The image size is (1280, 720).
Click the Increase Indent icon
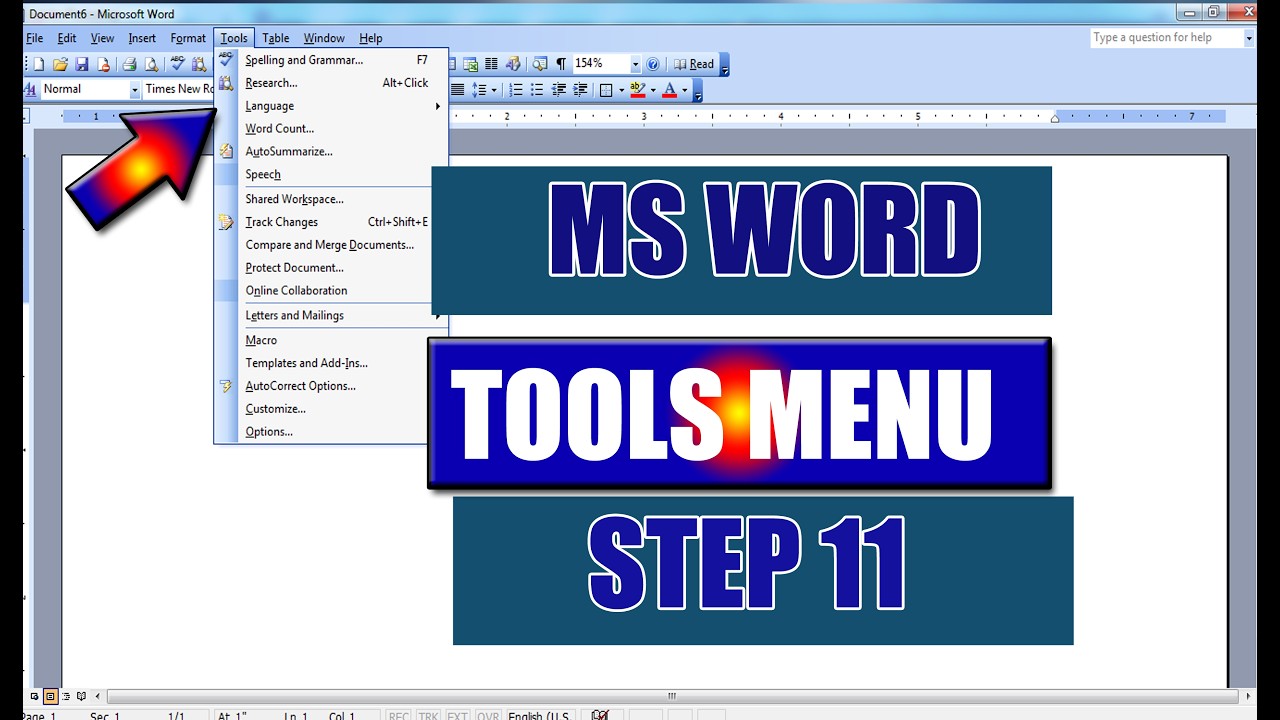point(581,90)
